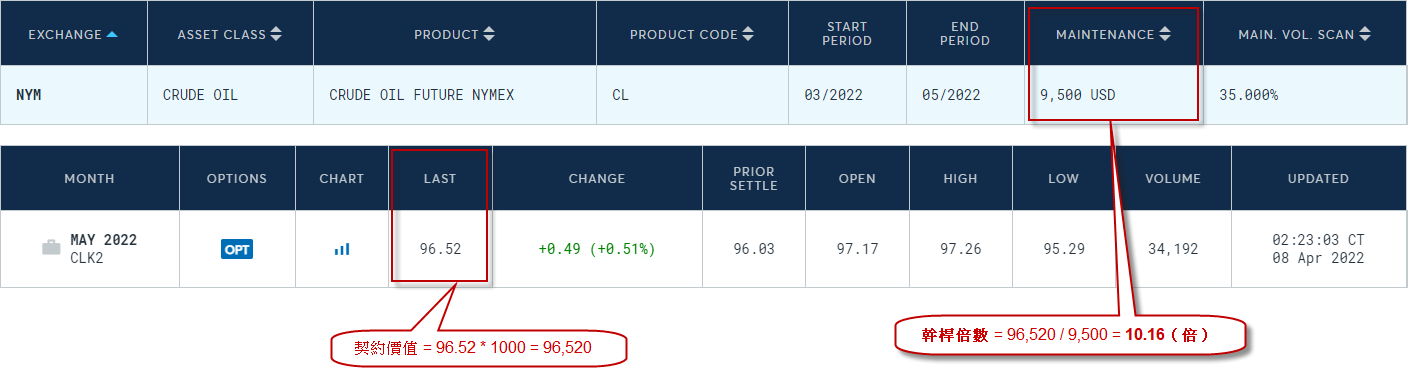
Task: Select the CLK2 contract code
Action: pos(86,257)
